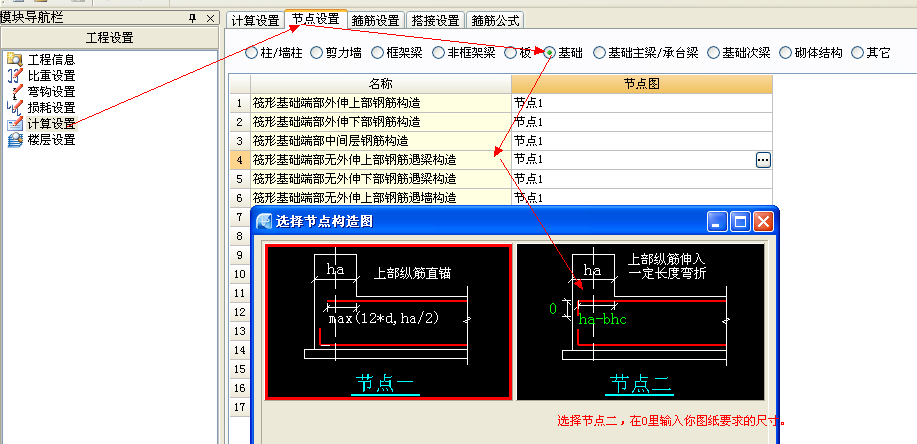Click row number 17 header
Viewport: 917px width, 444px height.
coord(239,407)
